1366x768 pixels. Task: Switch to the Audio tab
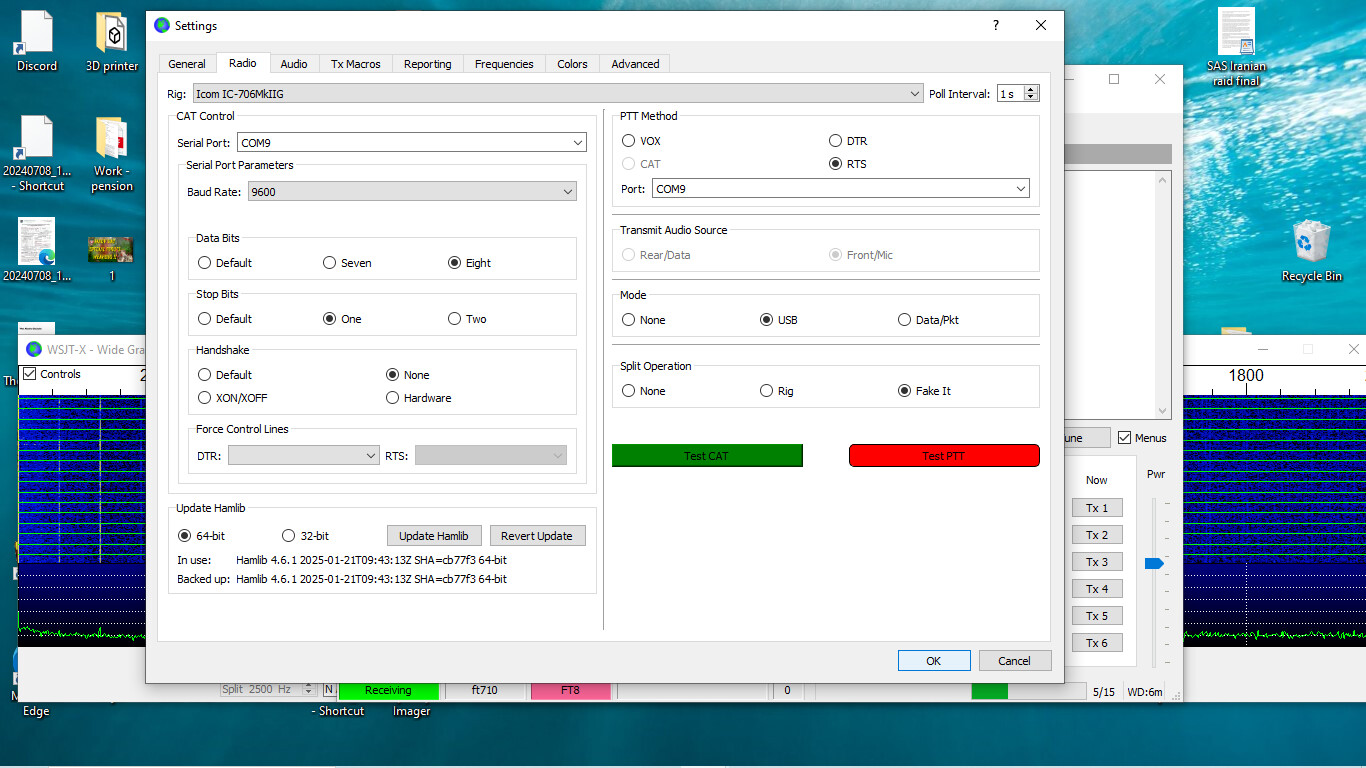[294, 64]
